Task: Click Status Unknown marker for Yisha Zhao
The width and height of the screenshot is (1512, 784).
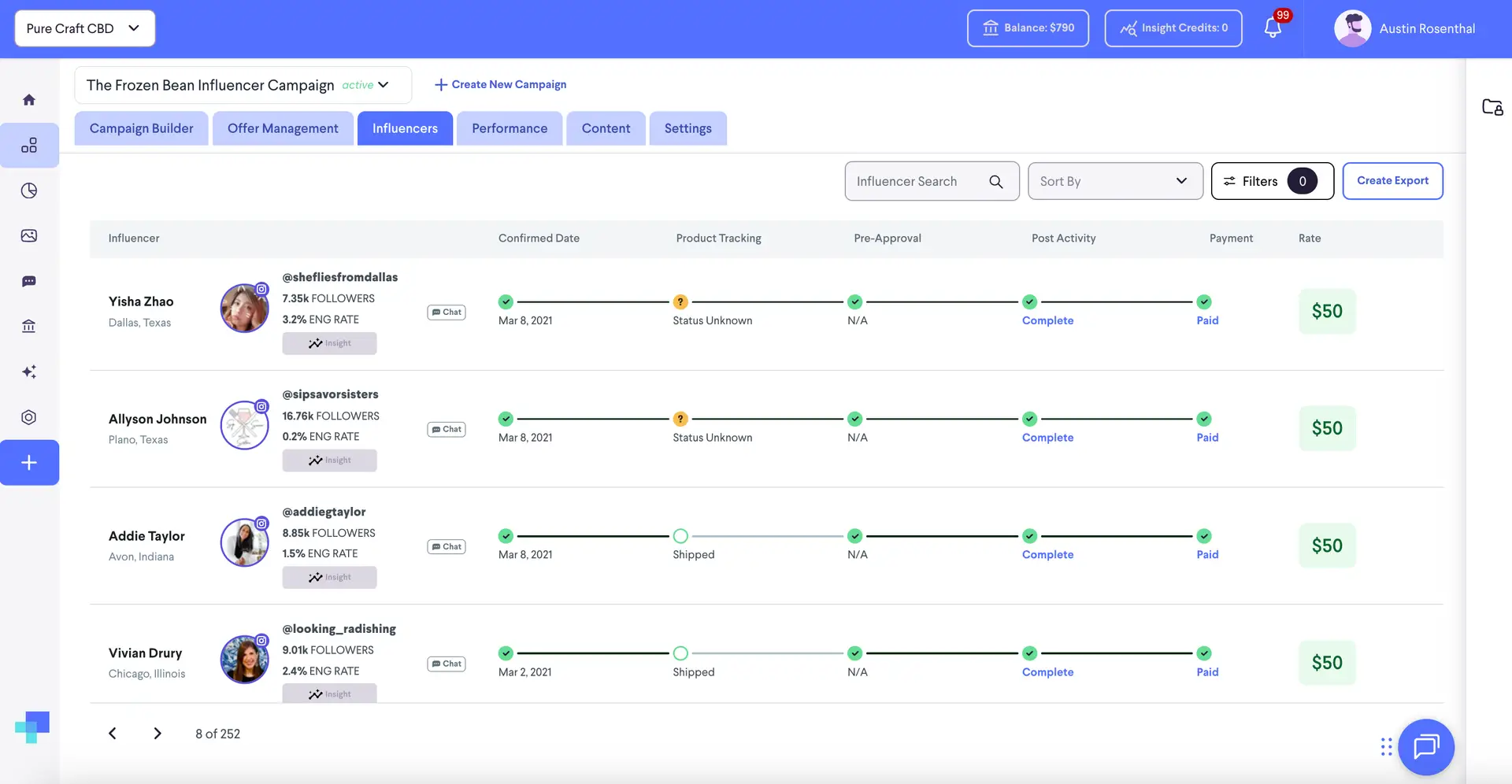Action: (x=680, y=302)
